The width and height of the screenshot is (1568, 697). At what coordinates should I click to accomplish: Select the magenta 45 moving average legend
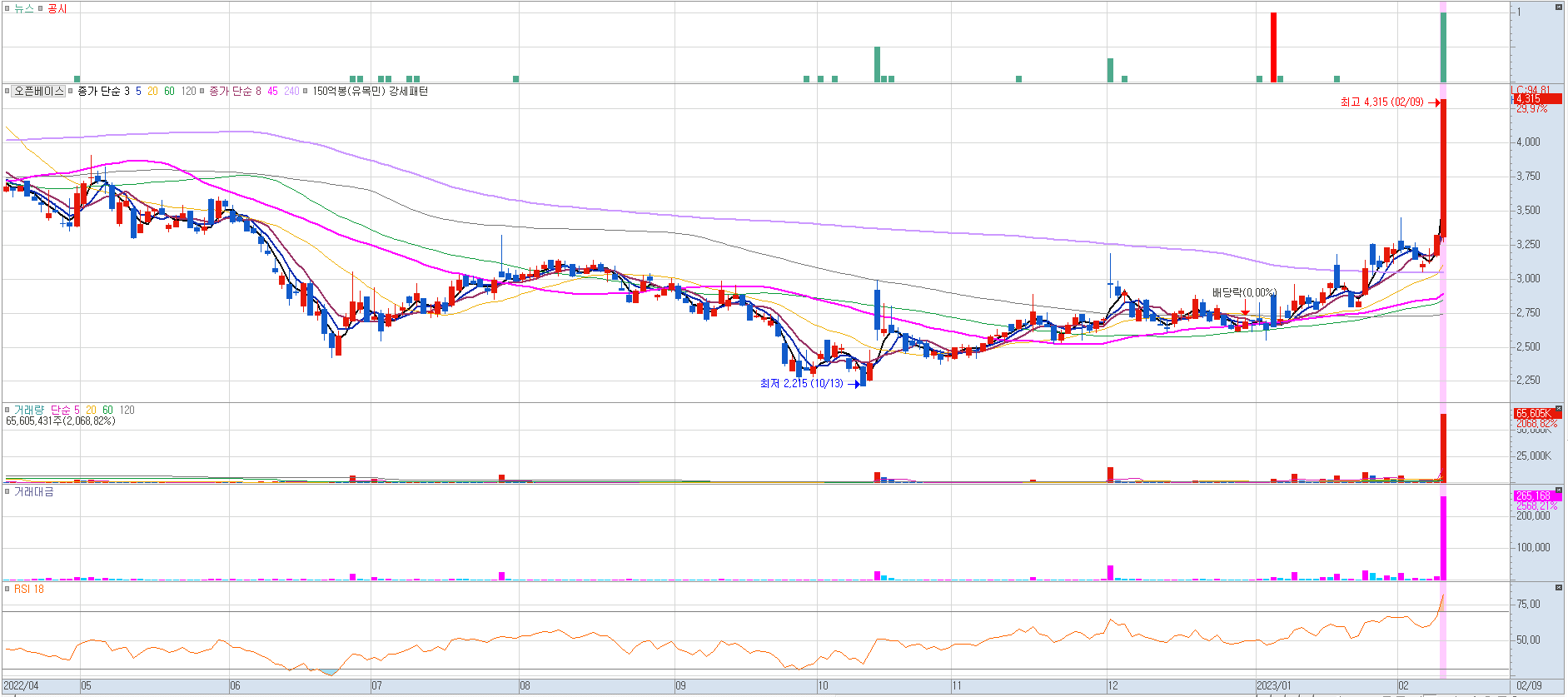pyautogui.click(x=272, y=91)
